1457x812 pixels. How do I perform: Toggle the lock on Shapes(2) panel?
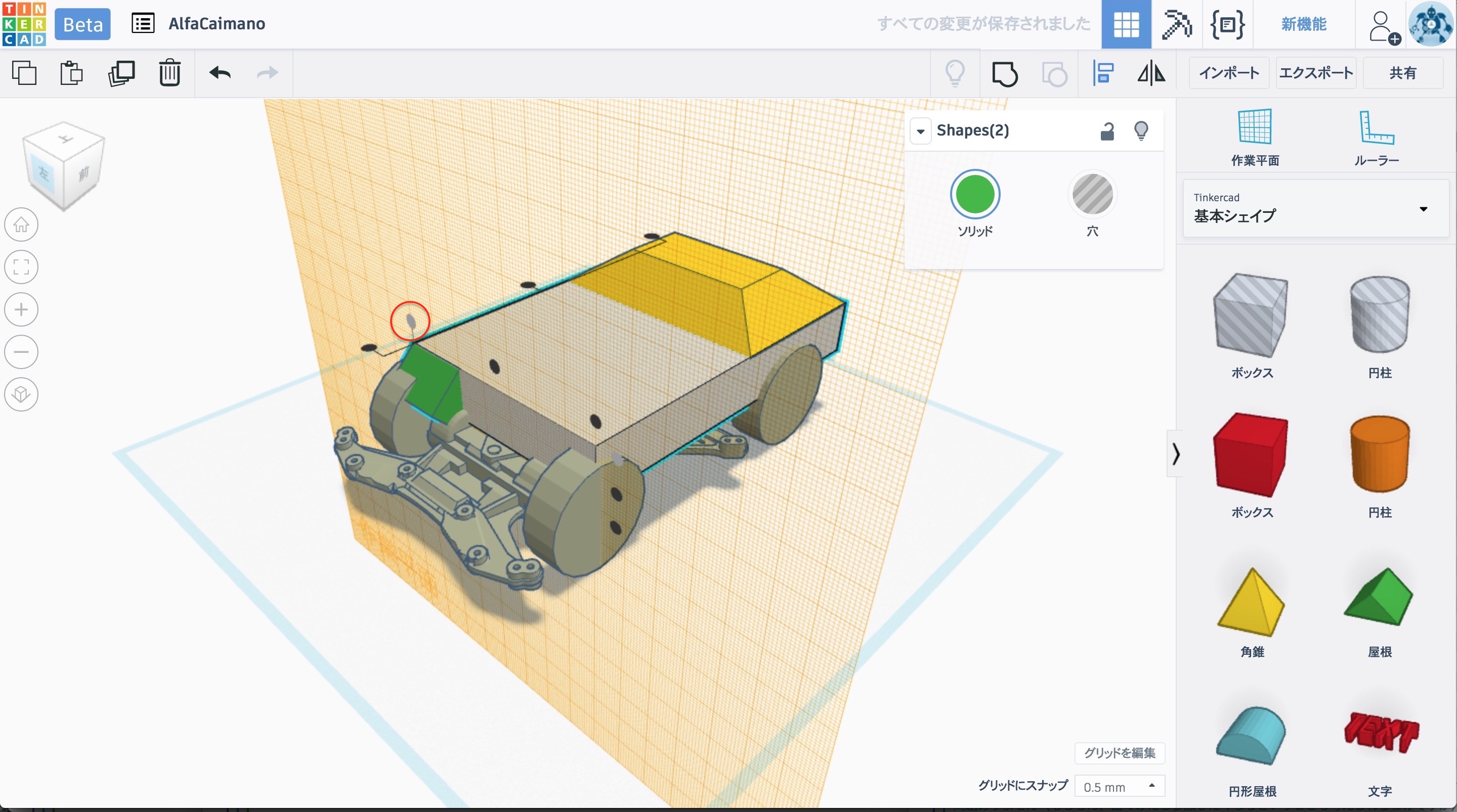point(1107,130)
